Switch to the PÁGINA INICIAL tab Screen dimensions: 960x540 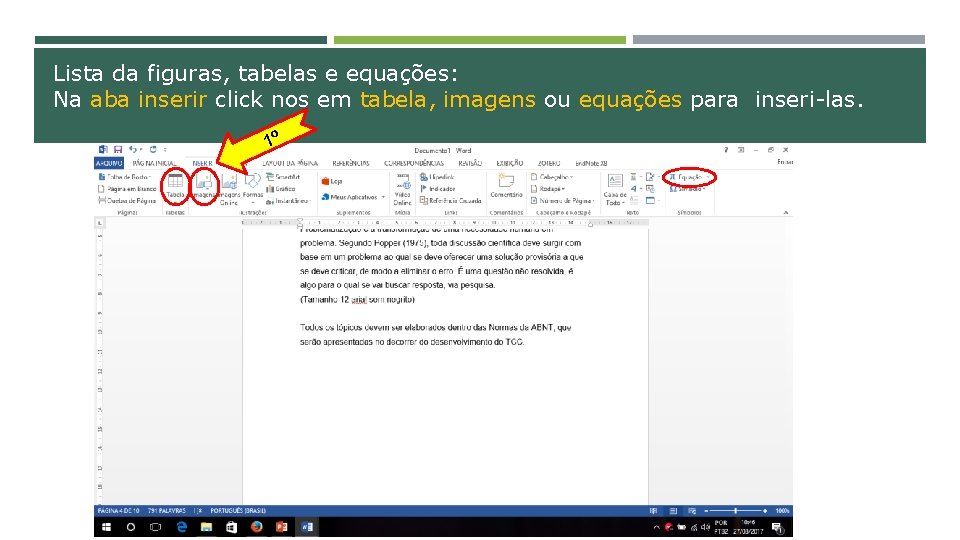click(154, 163)
